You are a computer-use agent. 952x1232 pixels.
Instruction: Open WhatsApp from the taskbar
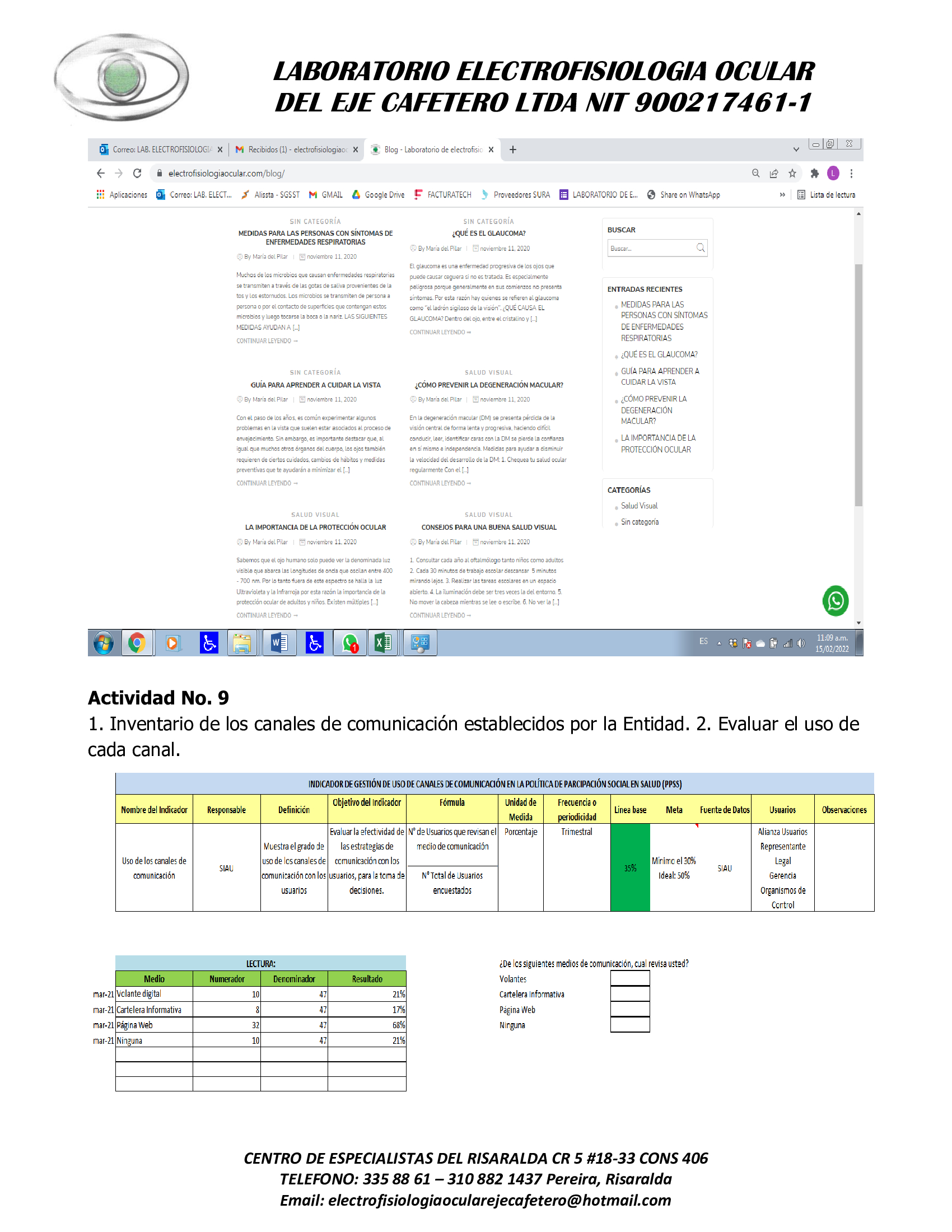[x=349, y=643]
